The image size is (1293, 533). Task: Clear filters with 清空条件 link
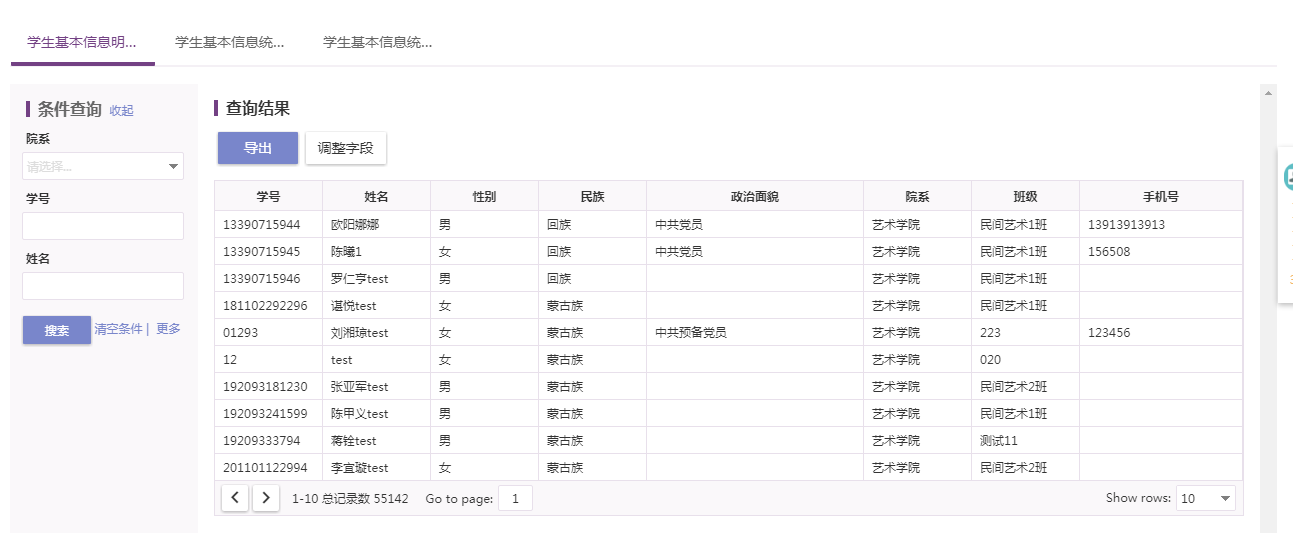point(118,329)
